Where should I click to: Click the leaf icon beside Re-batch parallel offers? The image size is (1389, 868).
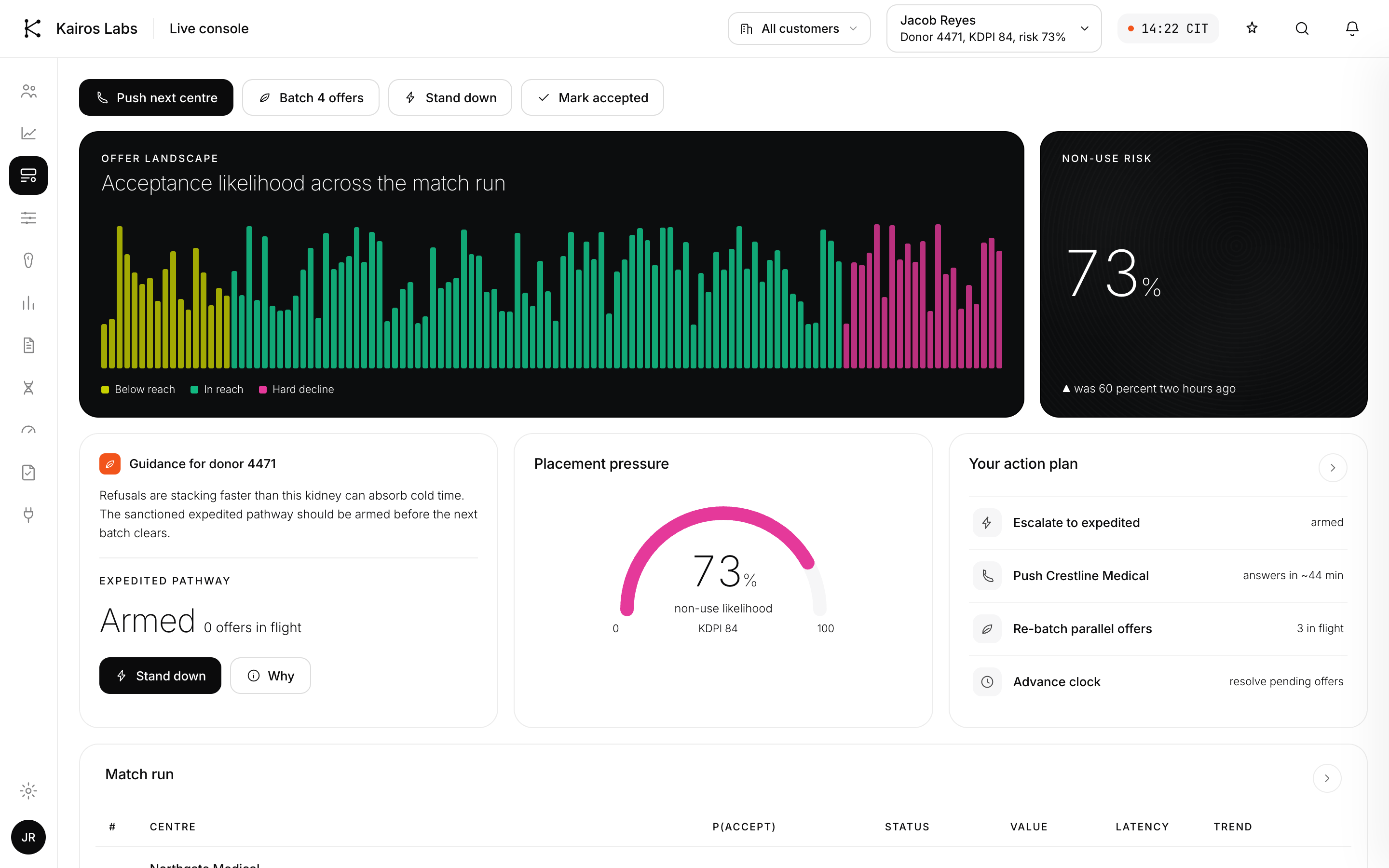pyautogui.click(x=987, y=629)
